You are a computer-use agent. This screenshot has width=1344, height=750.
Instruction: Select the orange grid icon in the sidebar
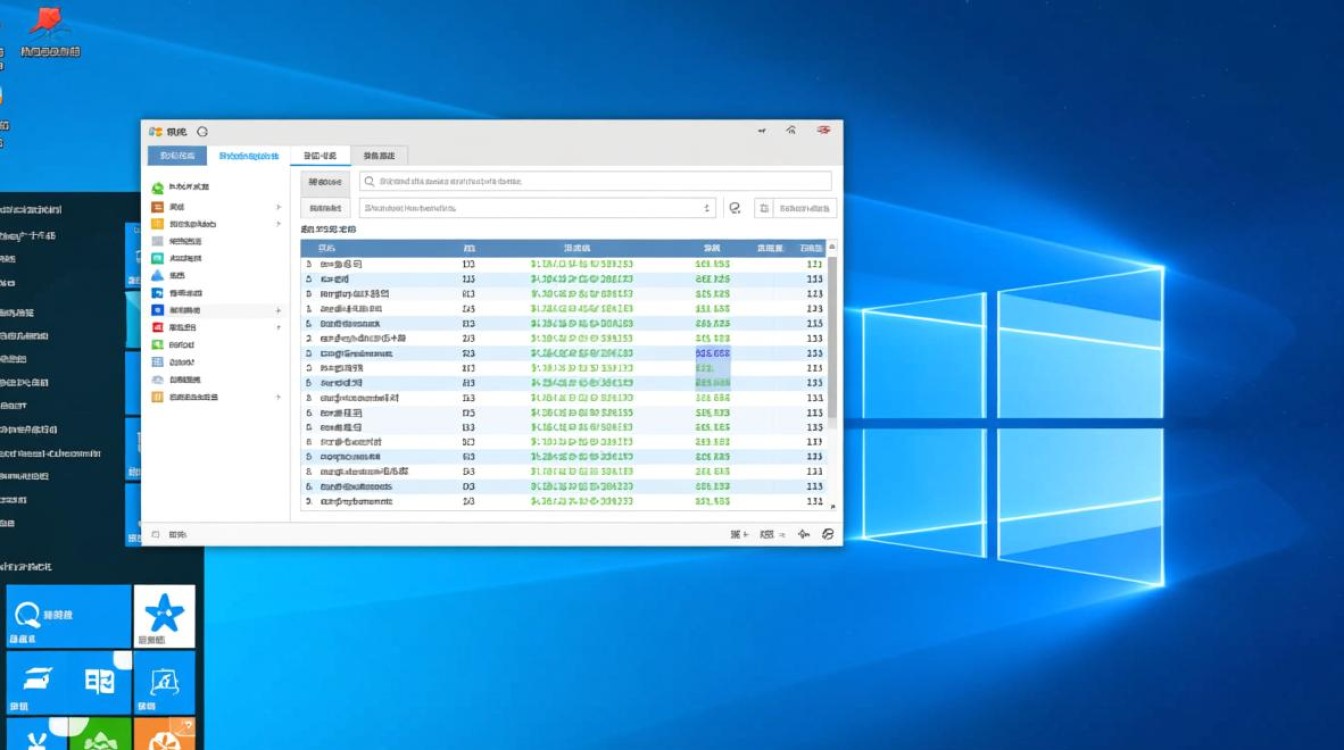[158, 224]
